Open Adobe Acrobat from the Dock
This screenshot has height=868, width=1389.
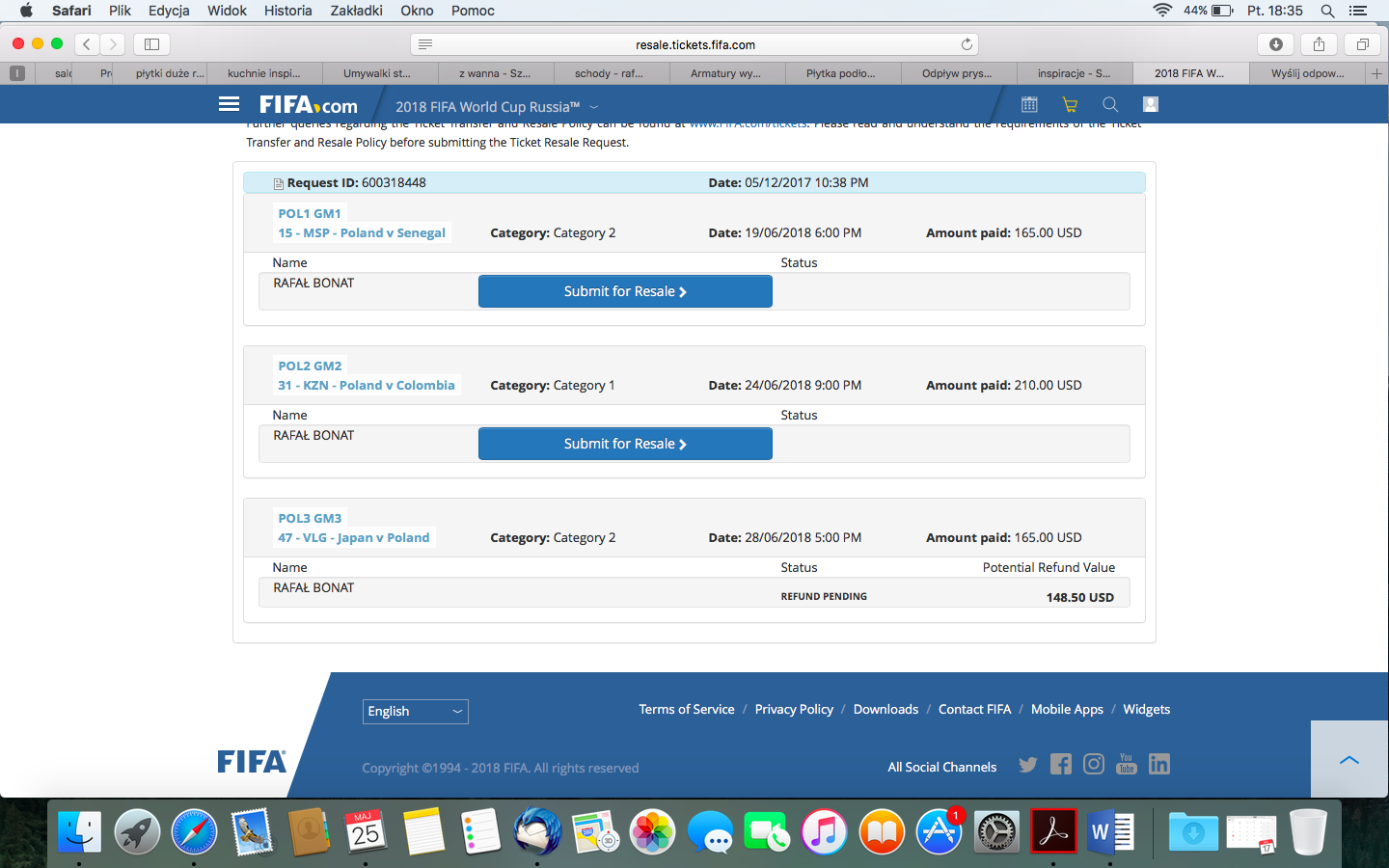tap(1053, 831)
